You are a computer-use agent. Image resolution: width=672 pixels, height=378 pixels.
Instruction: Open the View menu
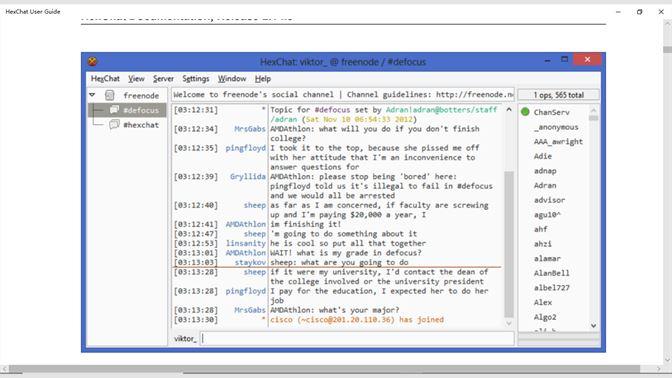pyautogui.click(x=136, y=79)
